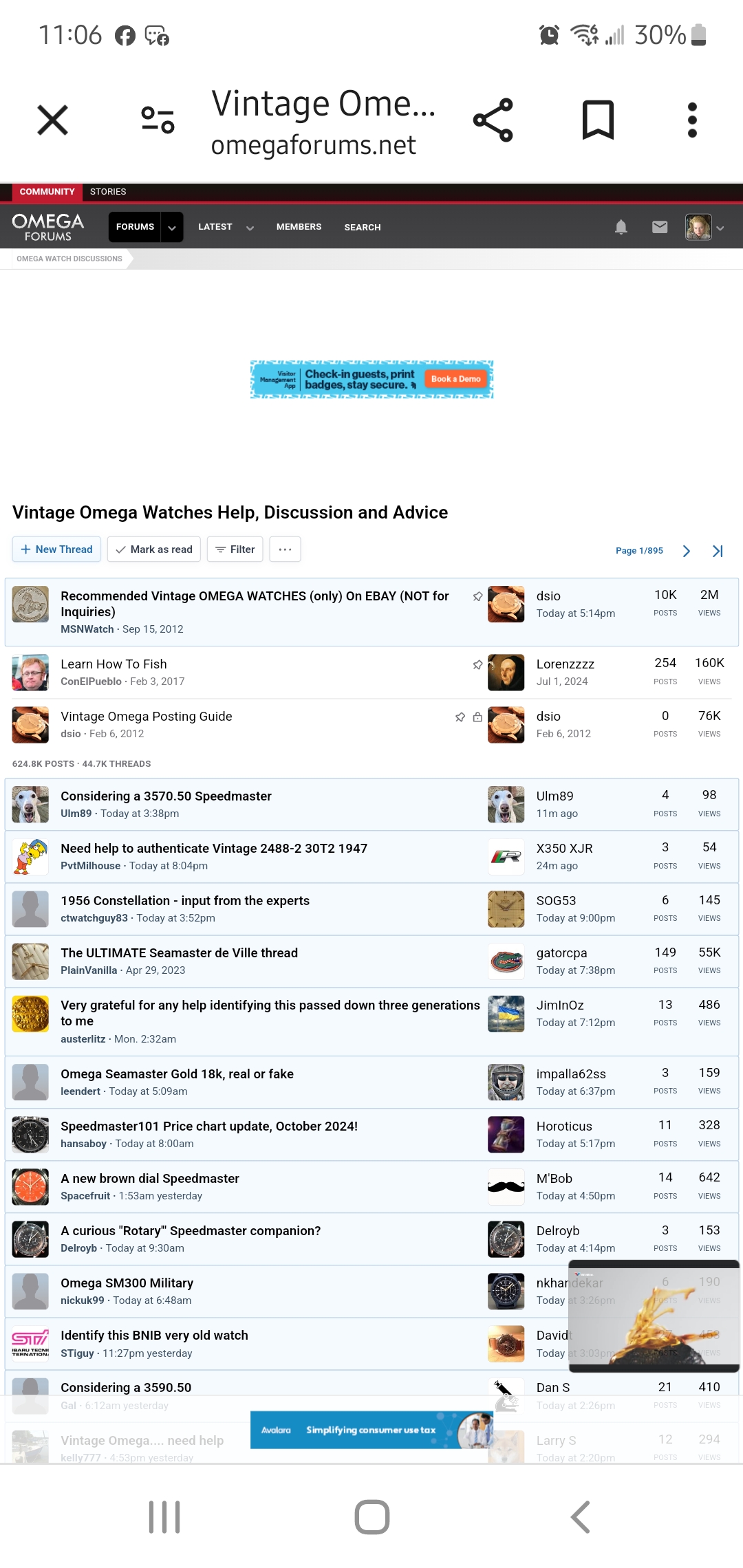This screenshot has width=743, height=1568.
Task: Open A new brown dial Speedmaster thread
Action: (x=150, y=1178)
